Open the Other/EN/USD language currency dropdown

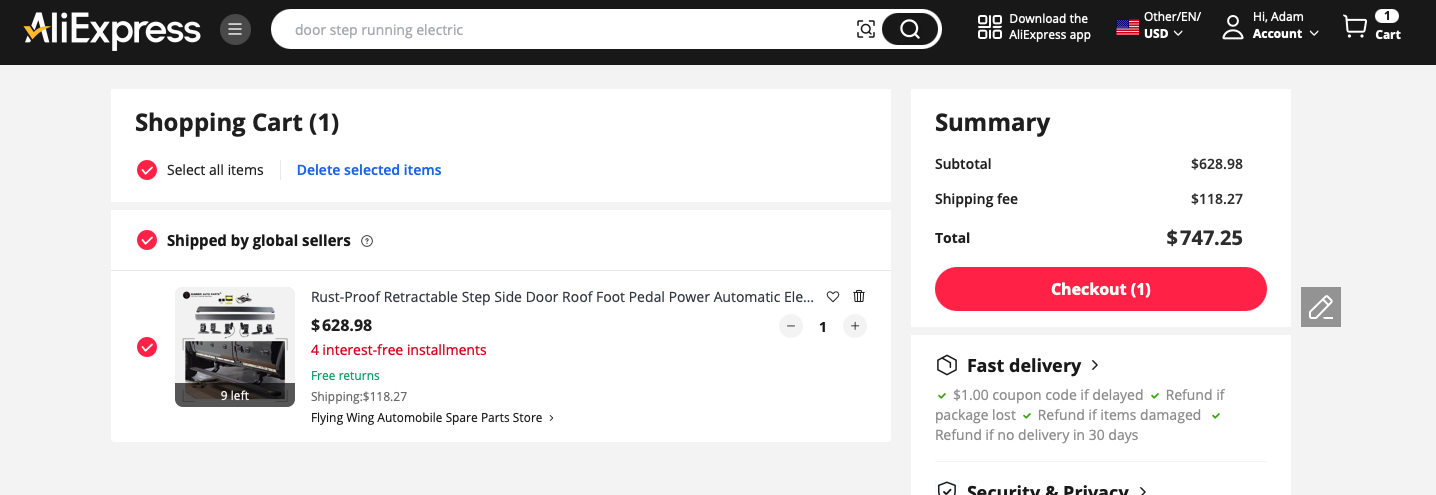(x=1159, y=26)
